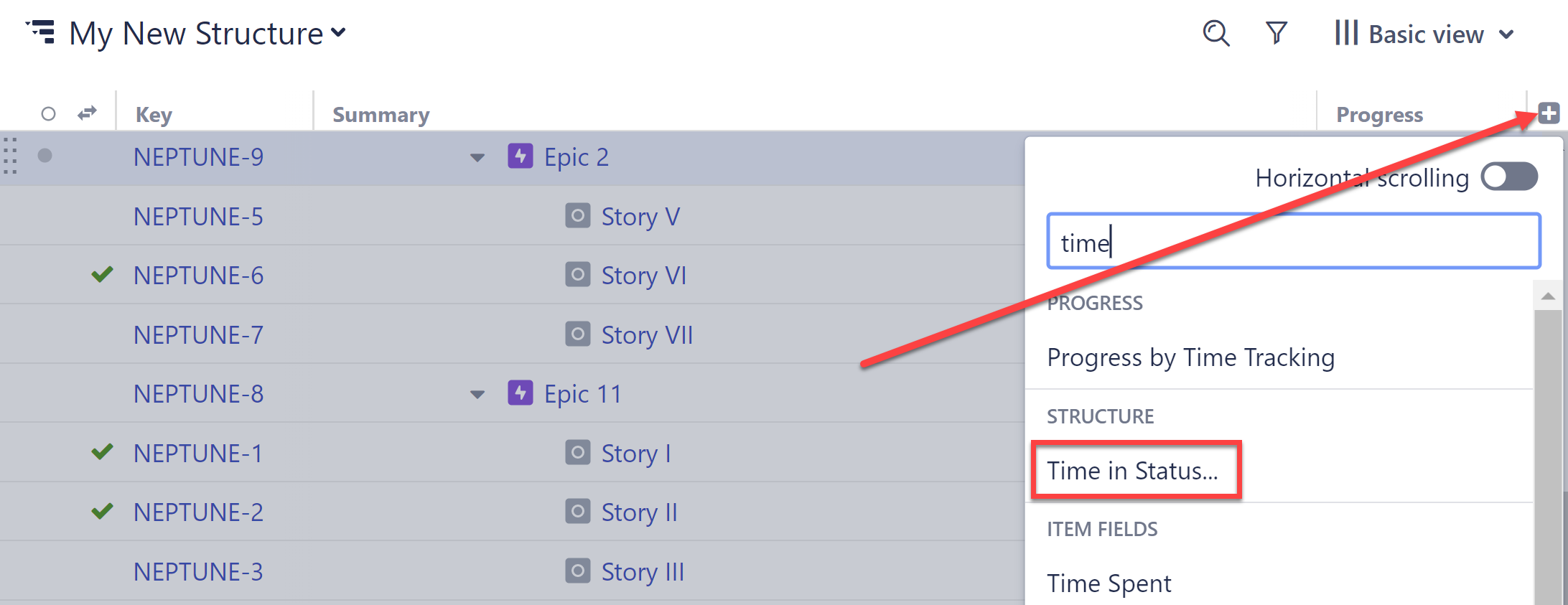
Task: Choose Progress by Time Tracking
Action: [1190, 357]
